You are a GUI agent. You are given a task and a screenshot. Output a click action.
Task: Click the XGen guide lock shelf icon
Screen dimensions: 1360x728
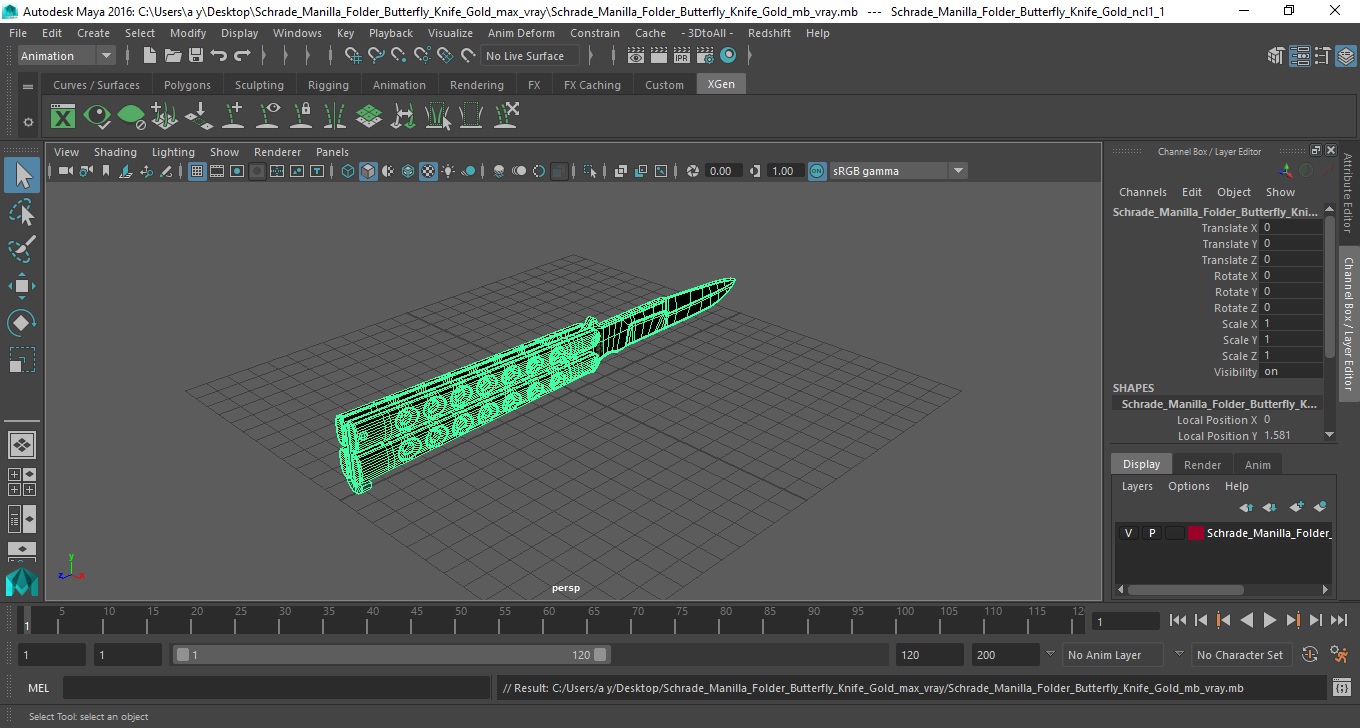[x=301, y=117]
